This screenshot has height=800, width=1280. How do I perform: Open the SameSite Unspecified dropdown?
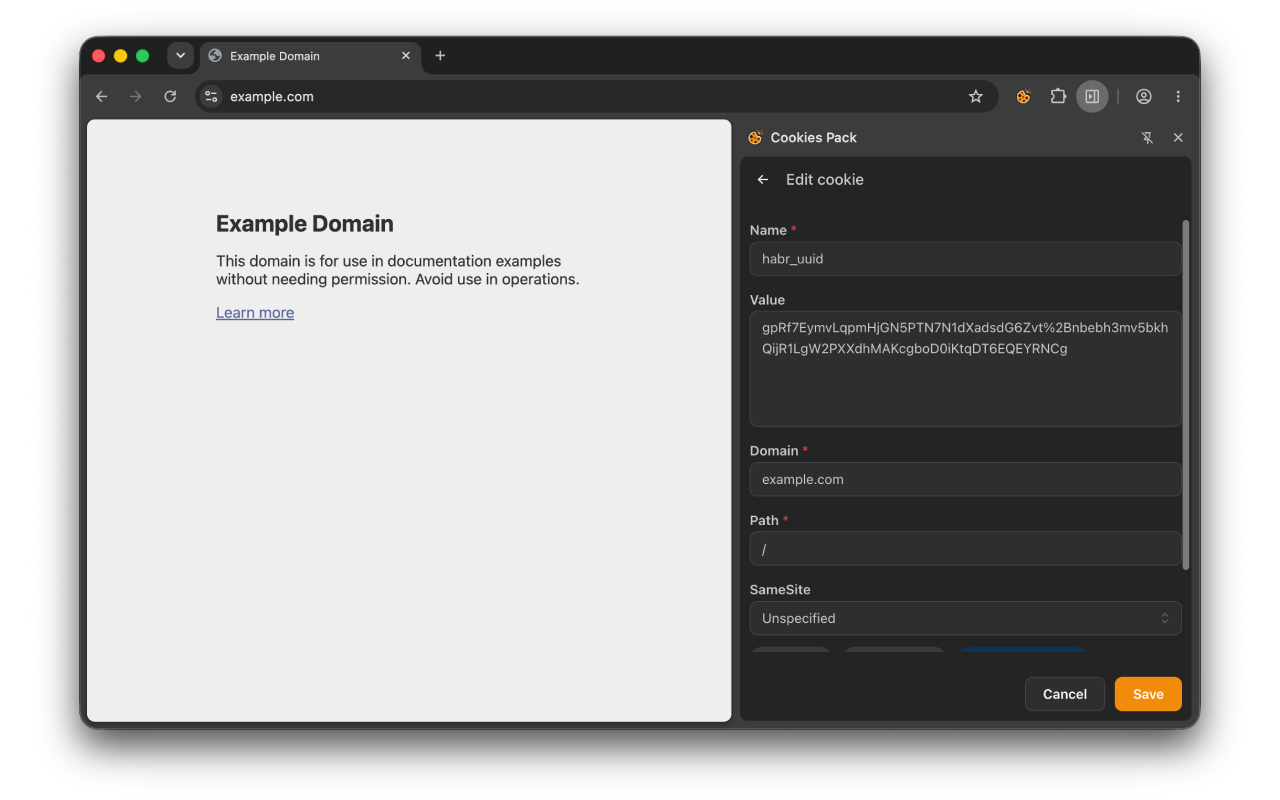(965, 618)
